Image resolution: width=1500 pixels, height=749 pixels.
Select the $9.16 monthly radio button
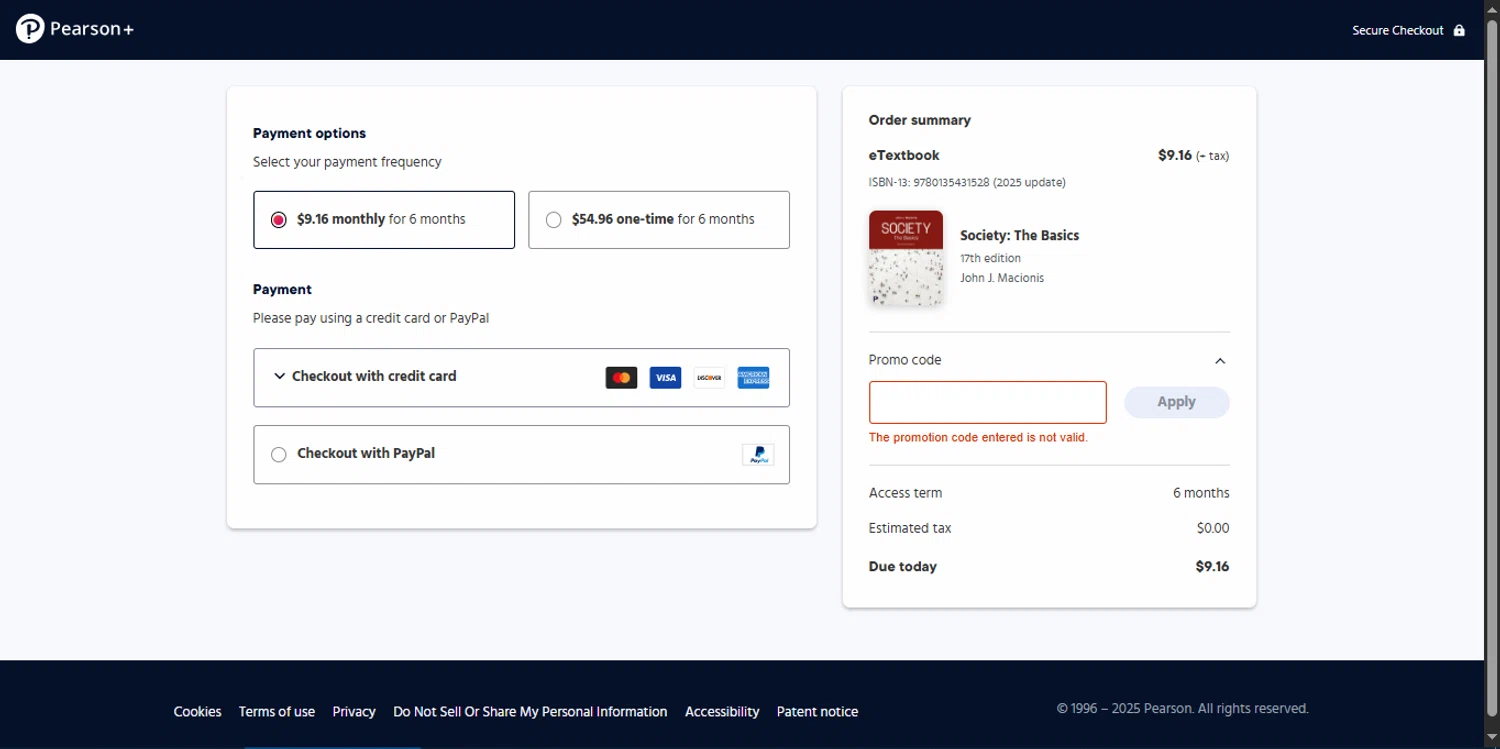[279, 220]
